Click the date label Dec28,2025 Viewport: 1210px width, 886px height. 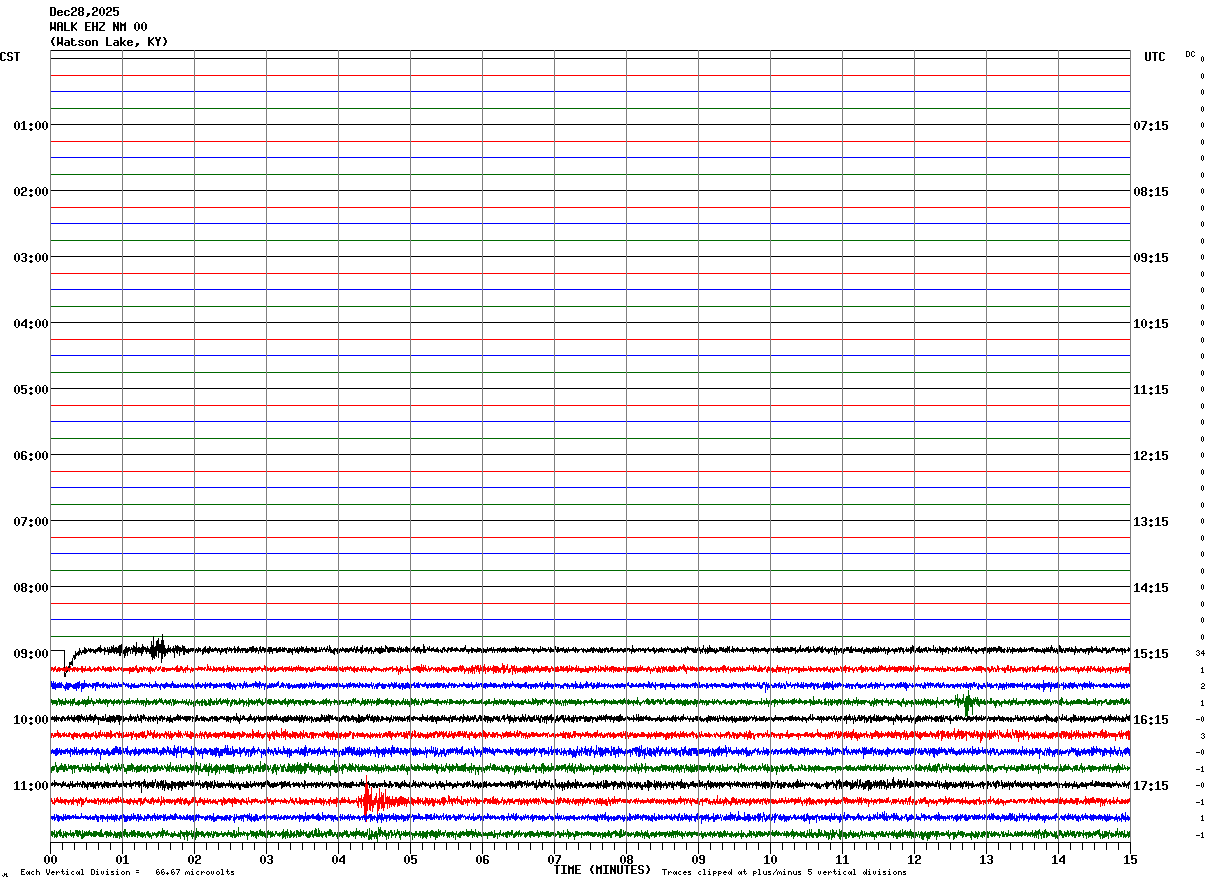84,12
